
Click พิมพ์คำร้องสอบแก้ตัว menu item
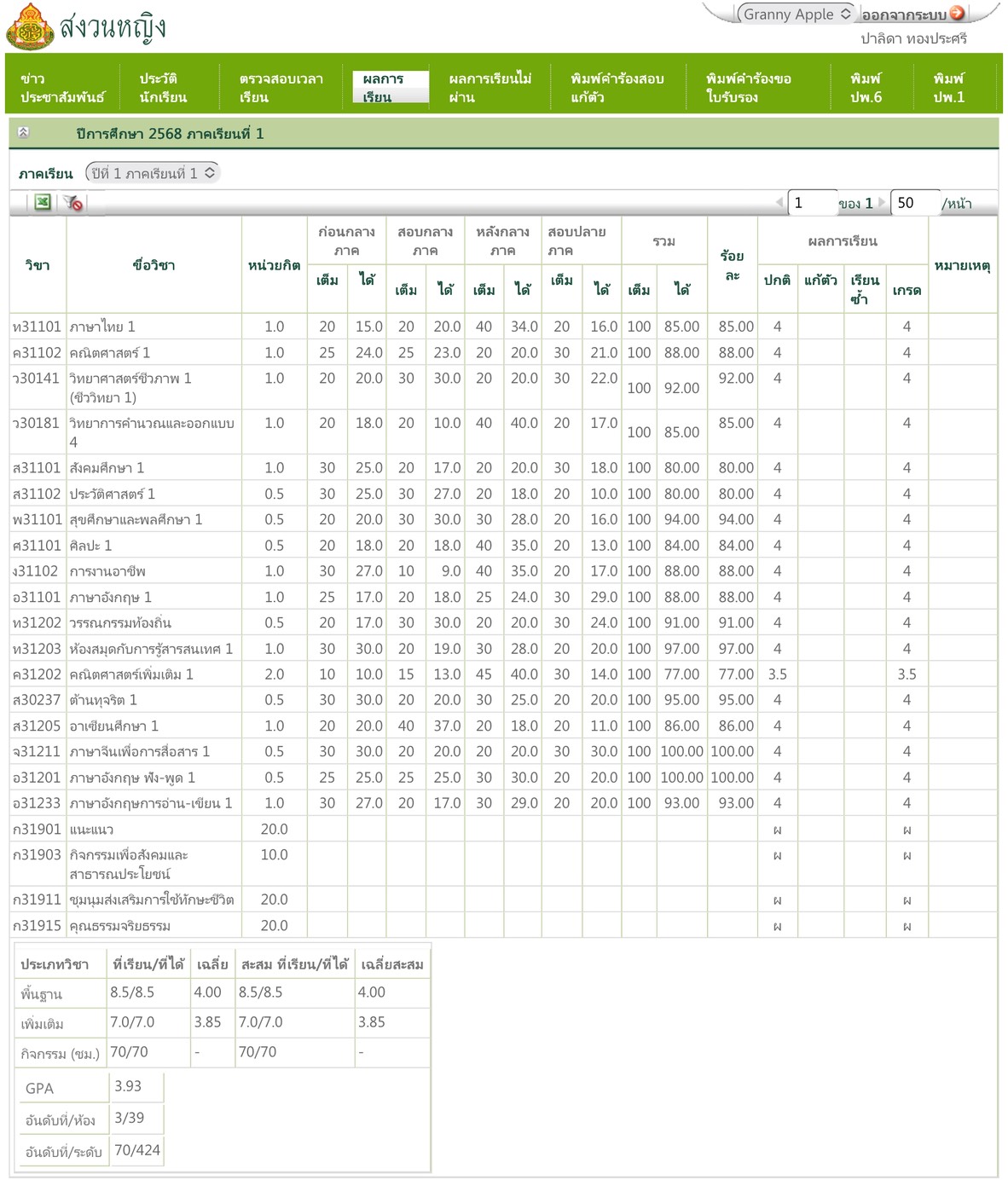point(617,87)
